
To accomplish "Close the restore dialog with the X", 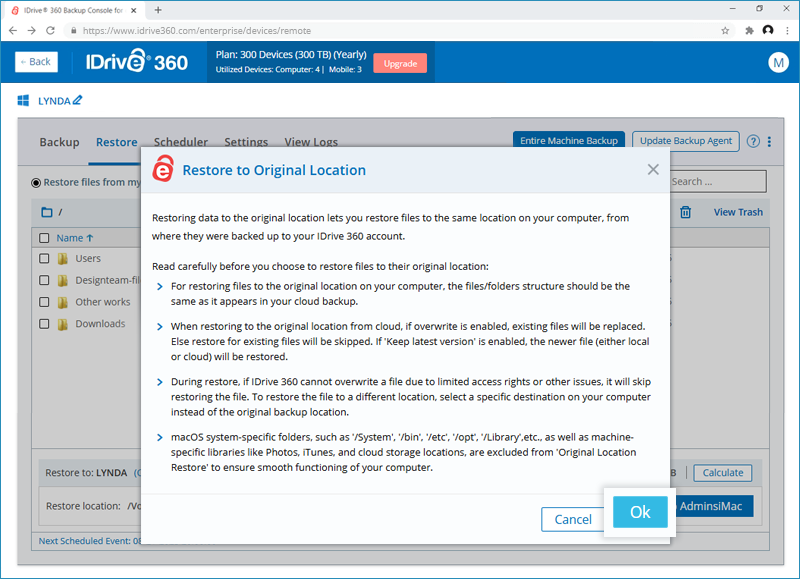I will [653, 169].
